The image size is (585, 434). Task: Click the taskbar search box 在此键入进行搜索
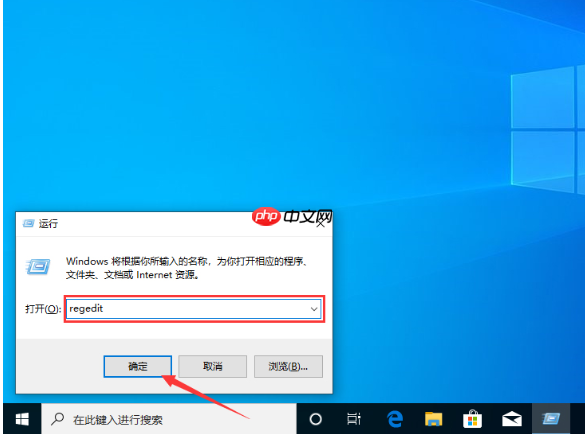[169, 419]
